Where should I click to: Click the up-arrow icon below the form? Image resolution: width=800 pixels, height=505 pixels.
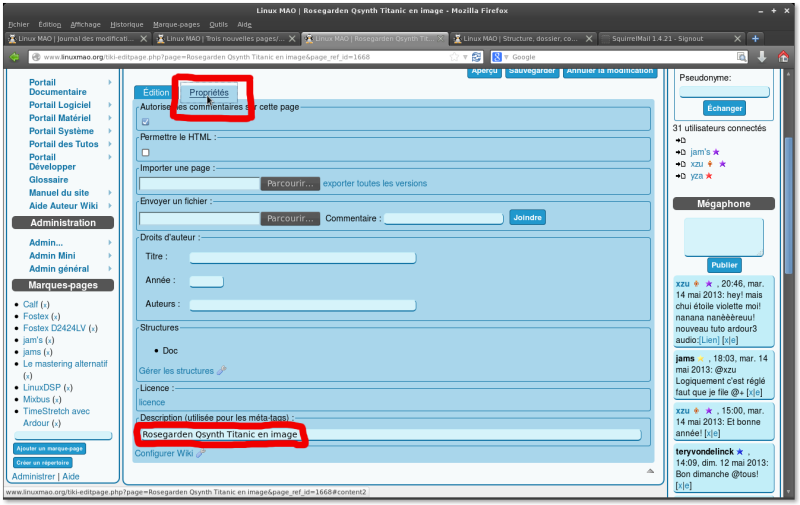[650, 471]
